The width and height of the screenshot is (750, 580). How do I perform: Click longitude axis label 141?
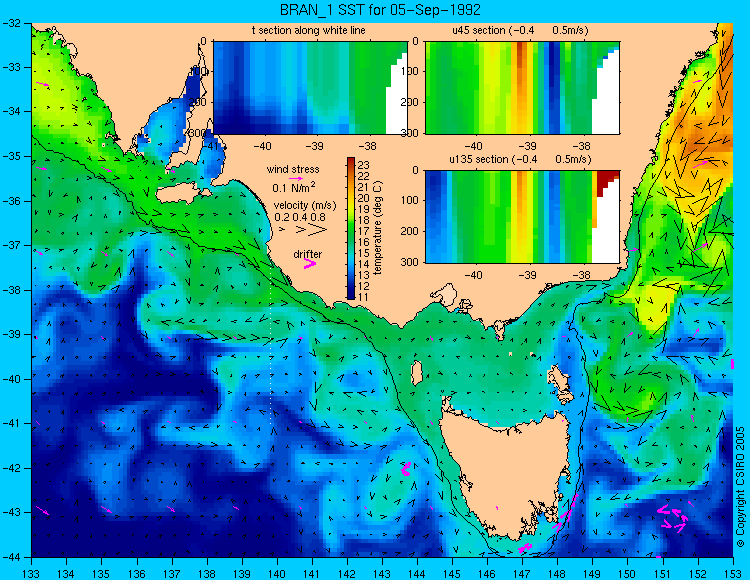pos(312,574)
